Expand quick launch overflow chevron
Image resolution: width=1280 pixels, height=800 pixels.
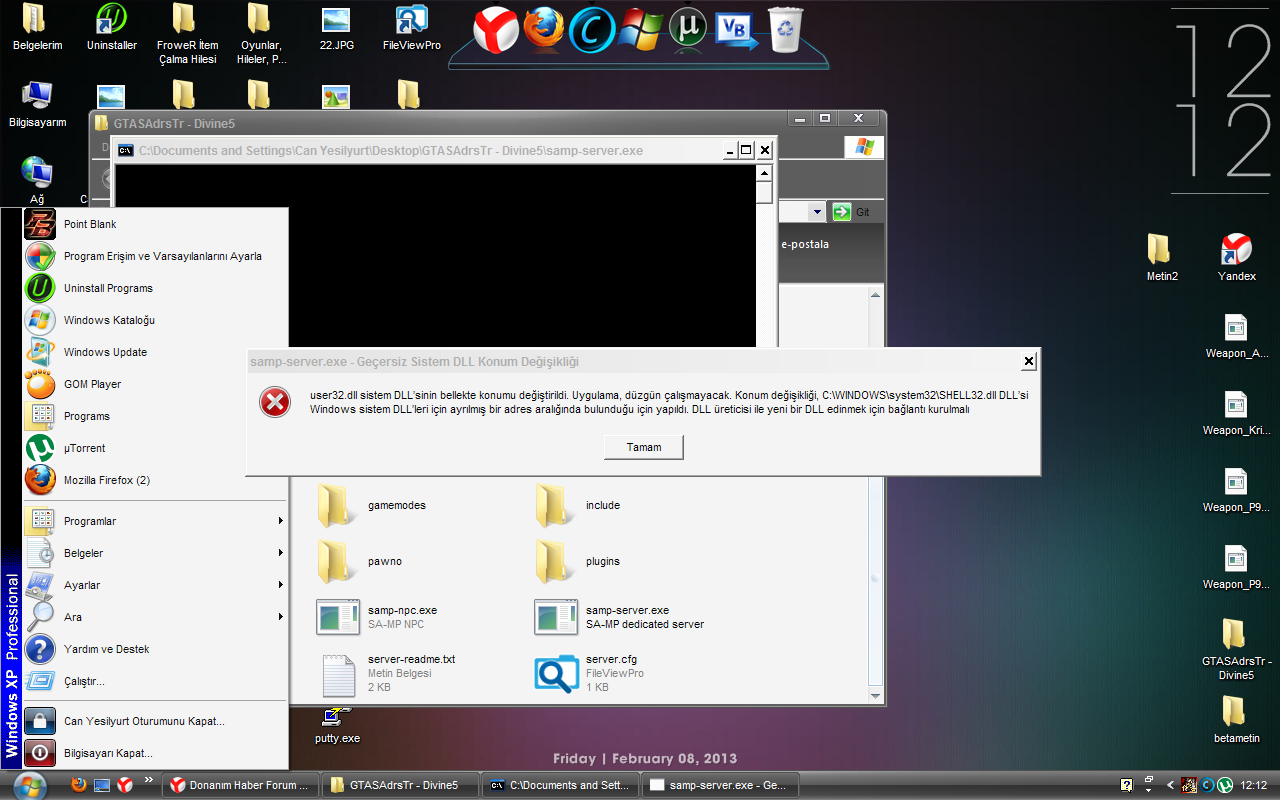coord(149,780)
